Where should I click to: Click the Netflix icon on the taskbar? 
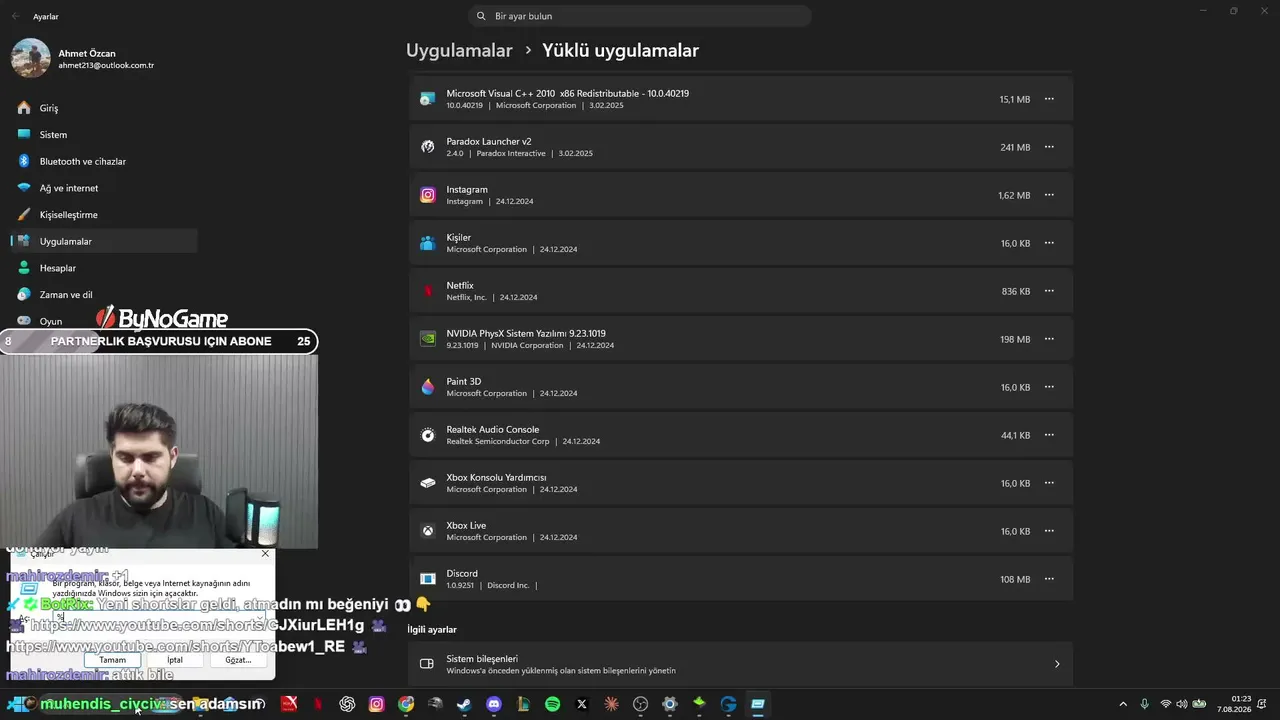pyautogui.click(x=318, y=704)
